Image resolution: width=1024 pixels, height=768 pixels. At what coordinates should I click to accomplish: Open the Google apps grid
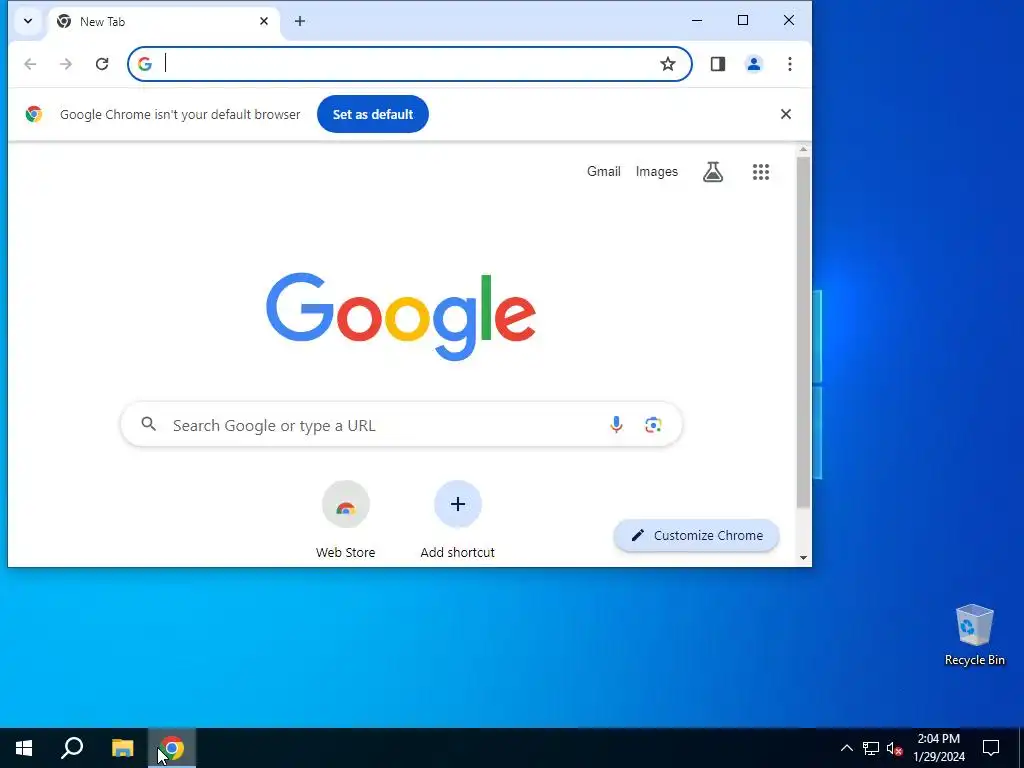pos(761,172)
